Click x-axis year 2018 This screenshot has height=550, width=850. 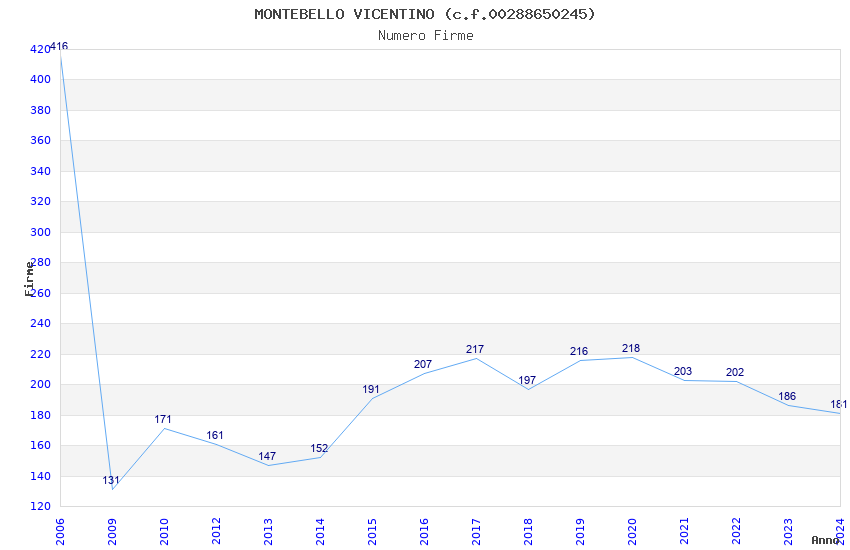coord(528,532)
